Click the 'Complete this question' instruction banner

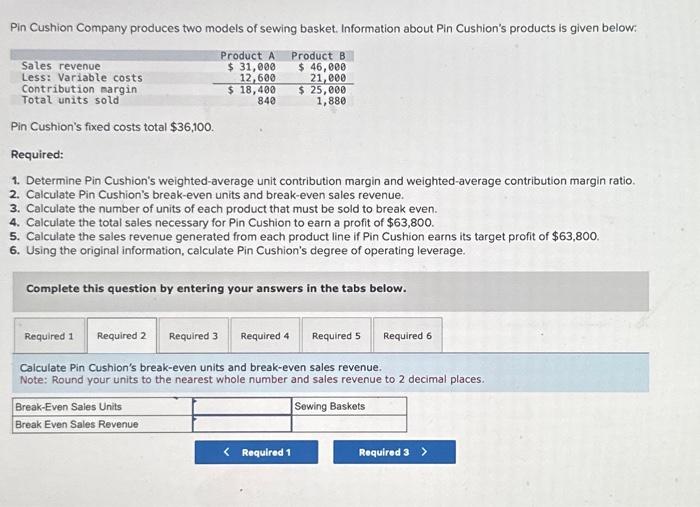click(330, 289)
